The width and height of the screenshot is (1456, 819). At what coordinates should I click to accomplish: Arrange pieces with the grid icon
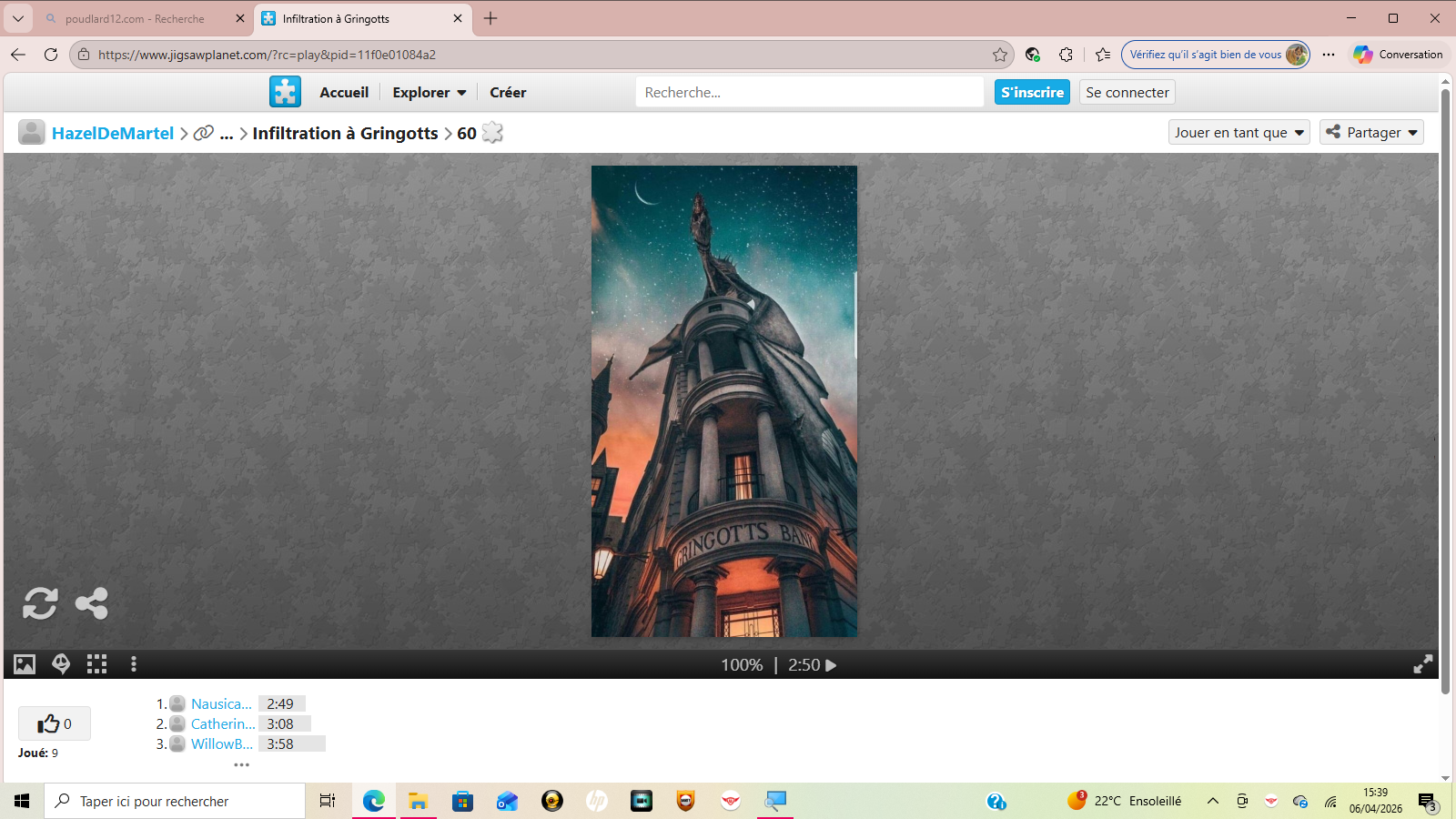click(x=96, y=664)
